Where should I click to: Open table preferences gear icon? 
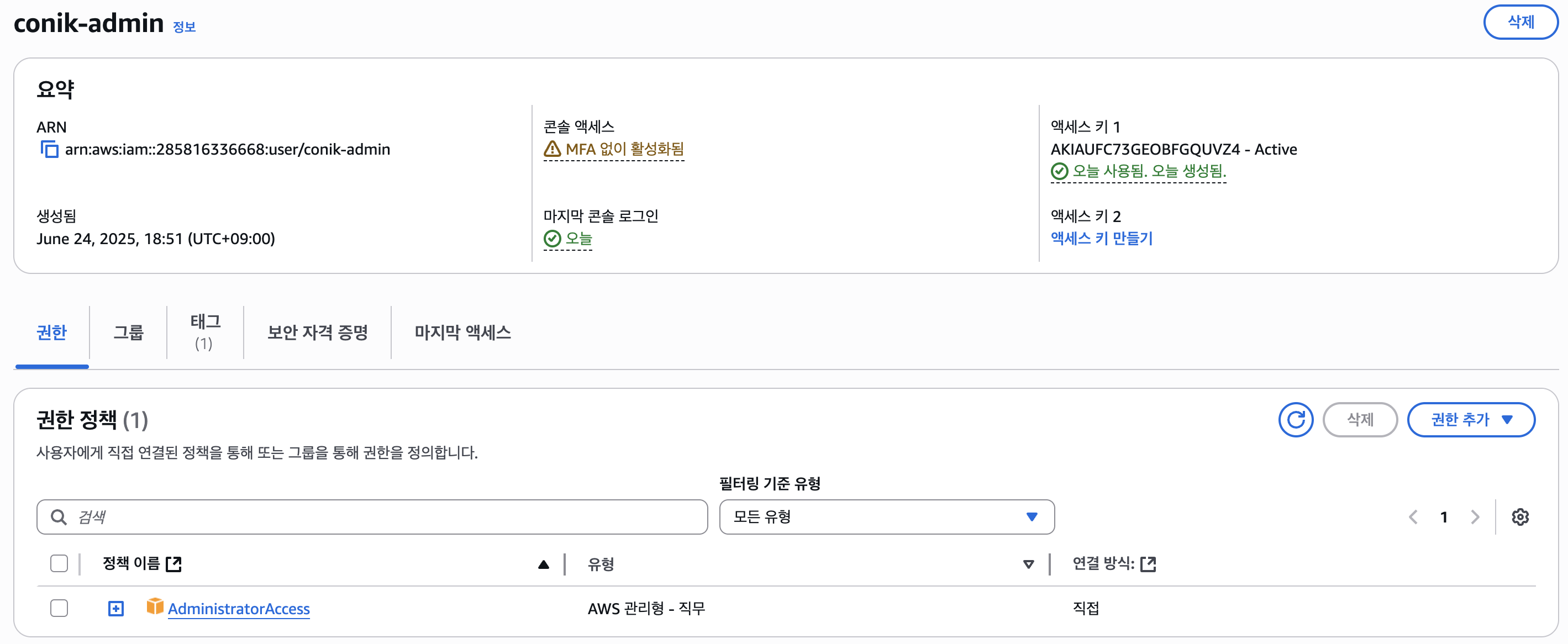point(1519,517)
